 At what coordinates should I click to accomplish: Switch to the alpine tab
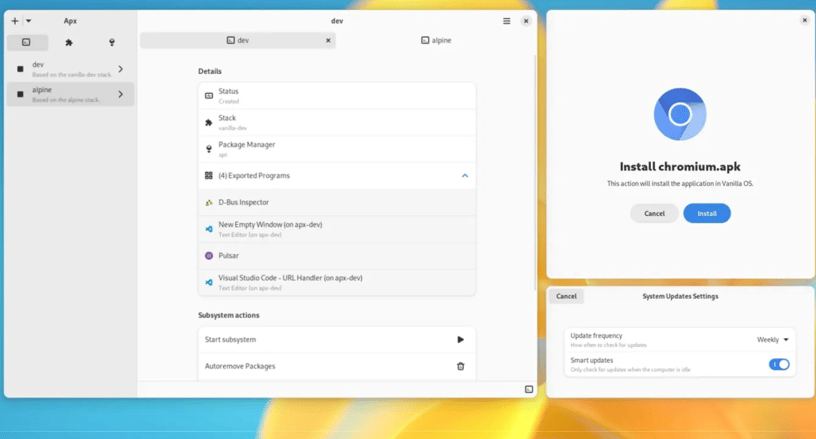click(x=436, y=40)
